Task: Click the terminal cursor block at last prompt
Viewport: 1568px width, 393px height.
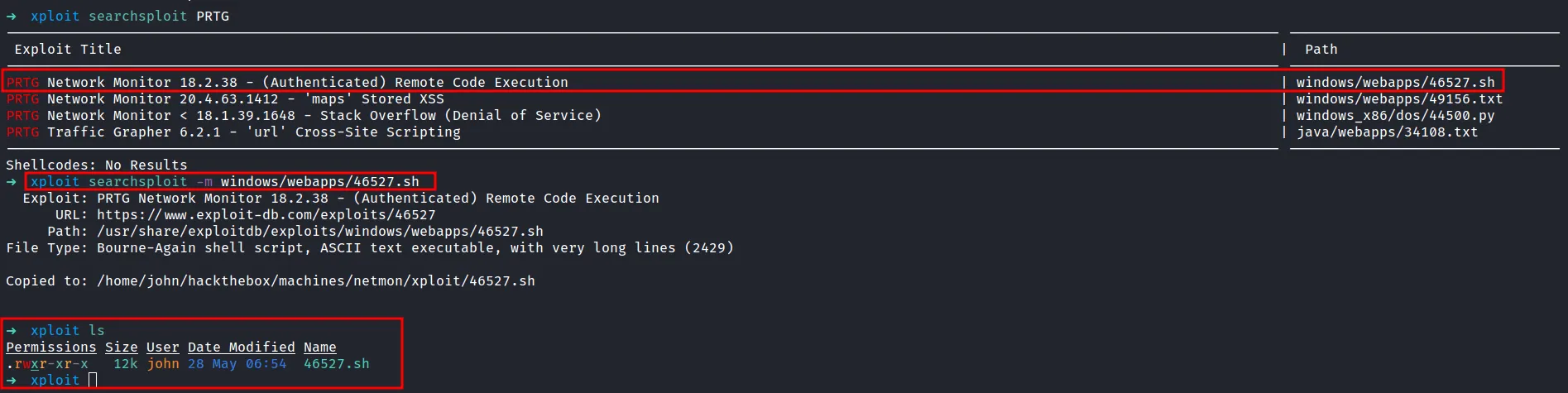Action: tap(93, 381)
